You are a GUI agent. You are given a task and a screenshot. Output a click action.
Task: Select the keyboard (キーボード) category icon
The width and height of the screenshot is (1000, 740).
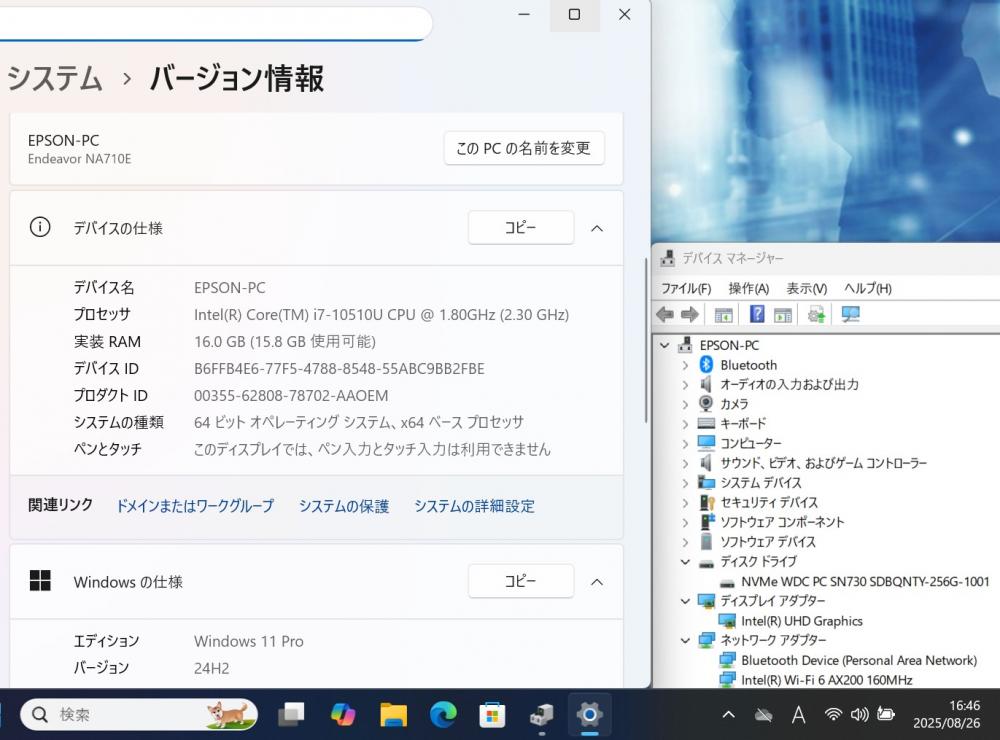point(706,423)
